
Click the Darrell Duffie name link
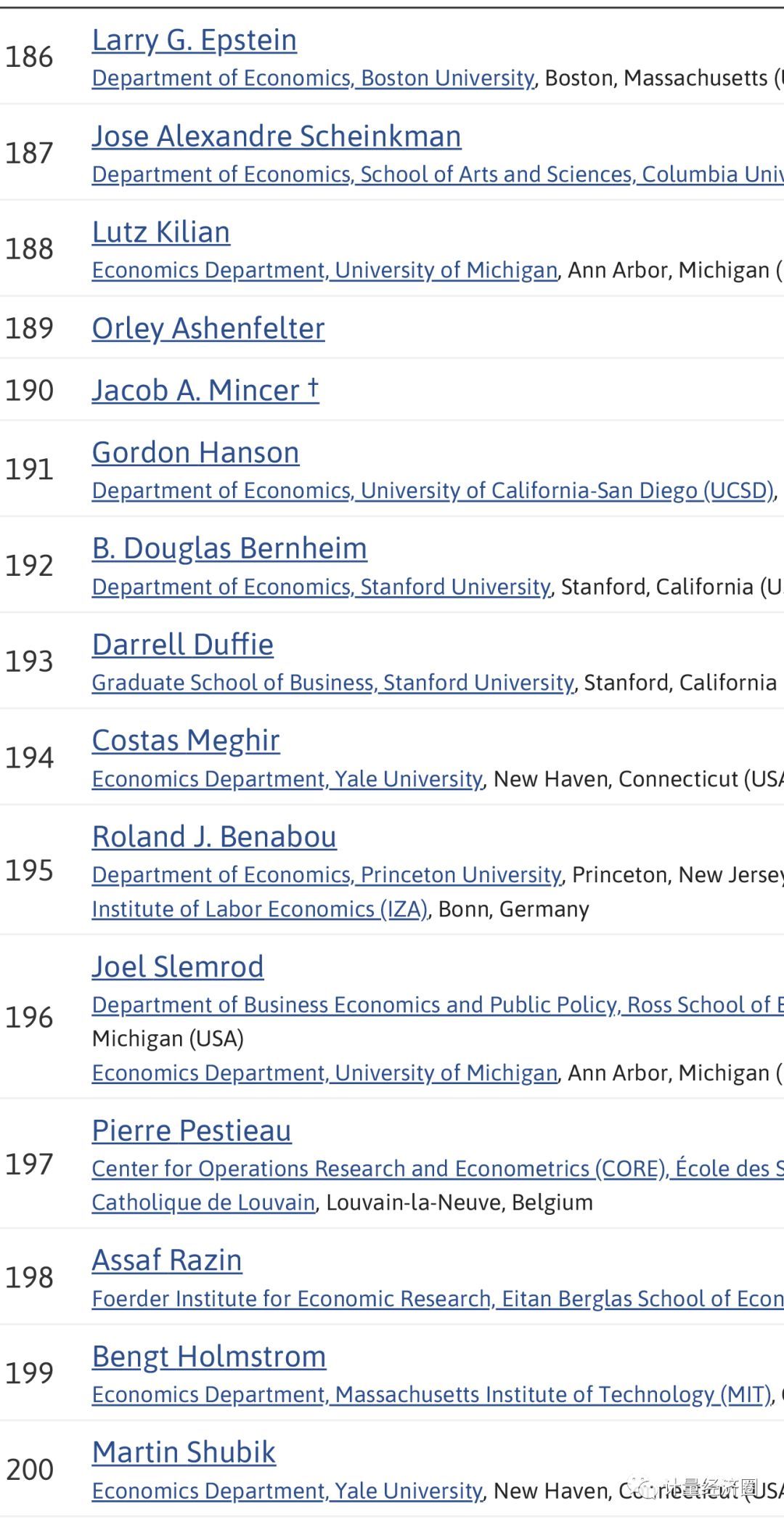pos(182,645)
